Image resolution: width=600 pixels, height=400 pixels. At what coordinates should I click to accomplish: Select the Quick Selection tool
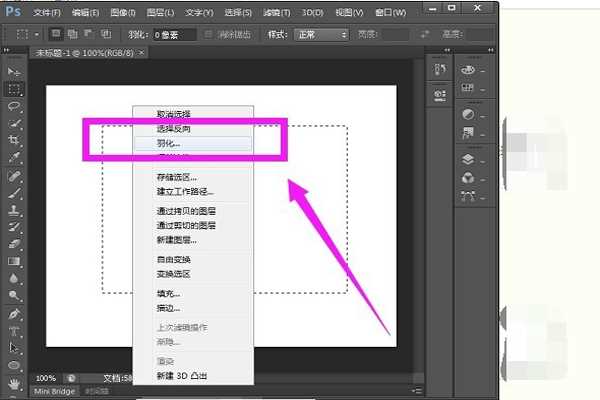14,123
